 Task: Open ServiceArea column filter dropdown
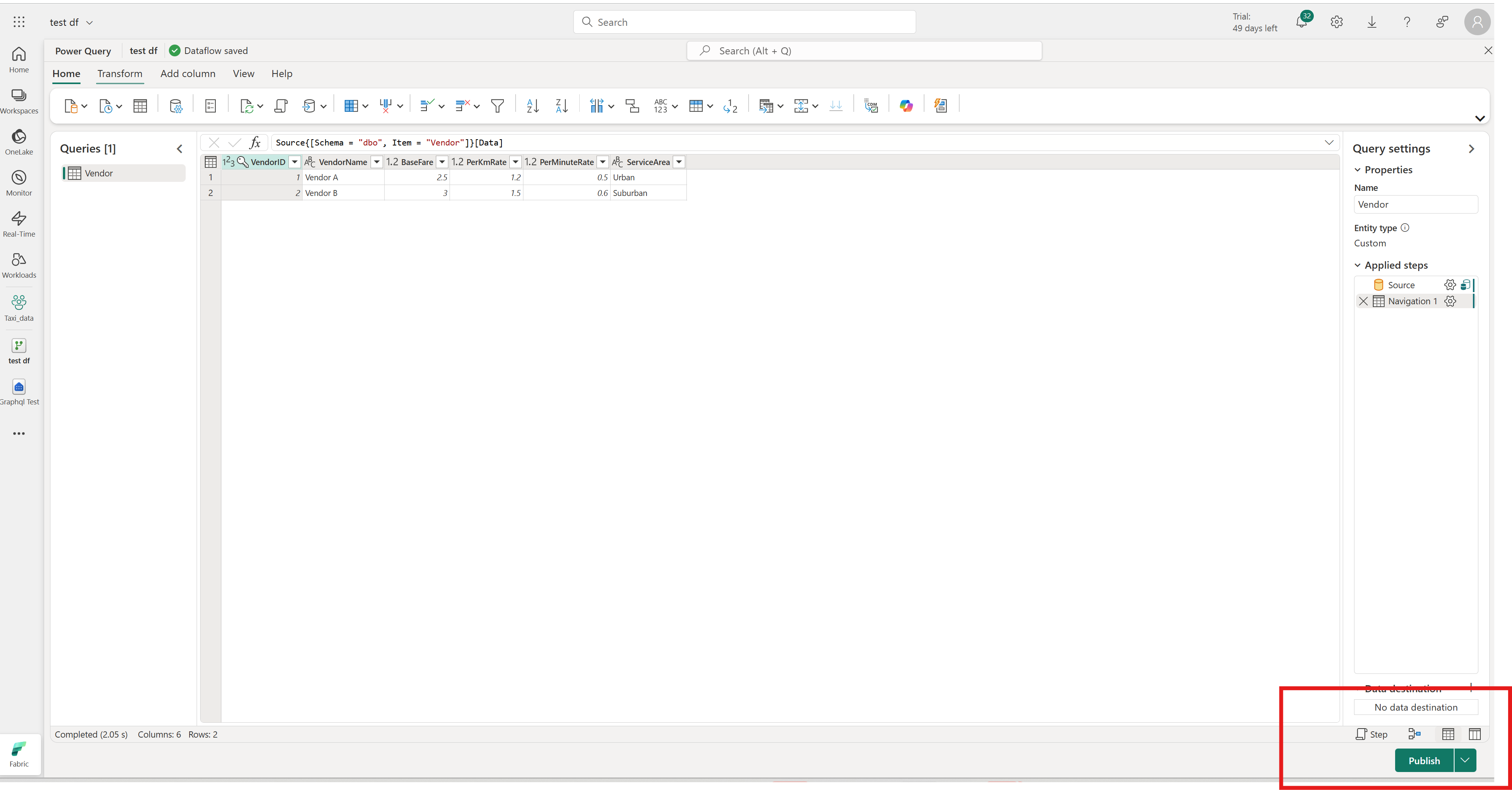(x=679, y=162)
